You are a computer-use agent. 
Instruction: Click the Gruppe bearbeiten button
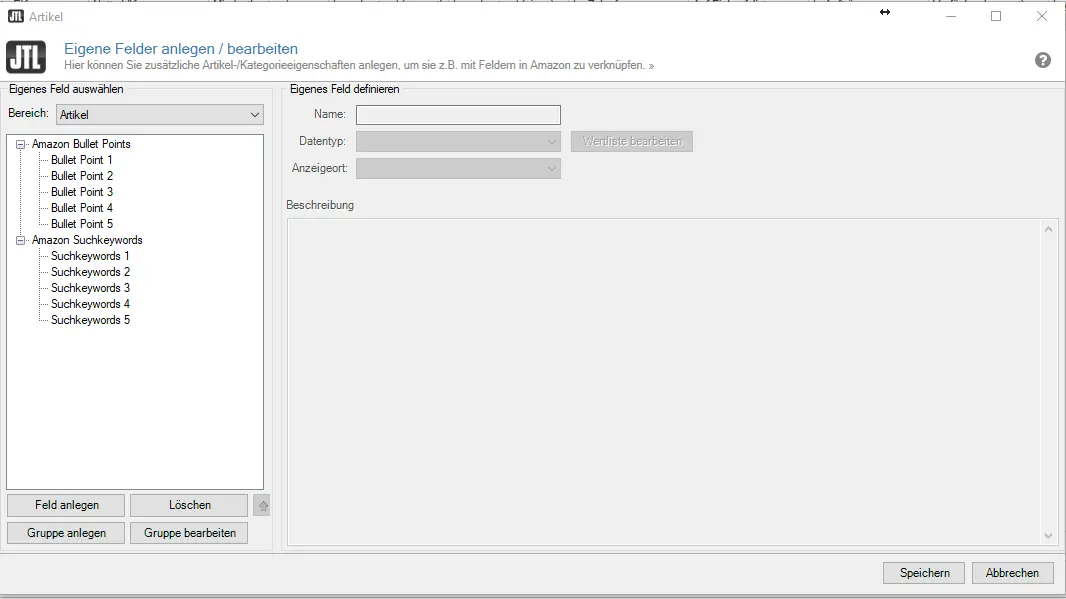coord(189,533)
